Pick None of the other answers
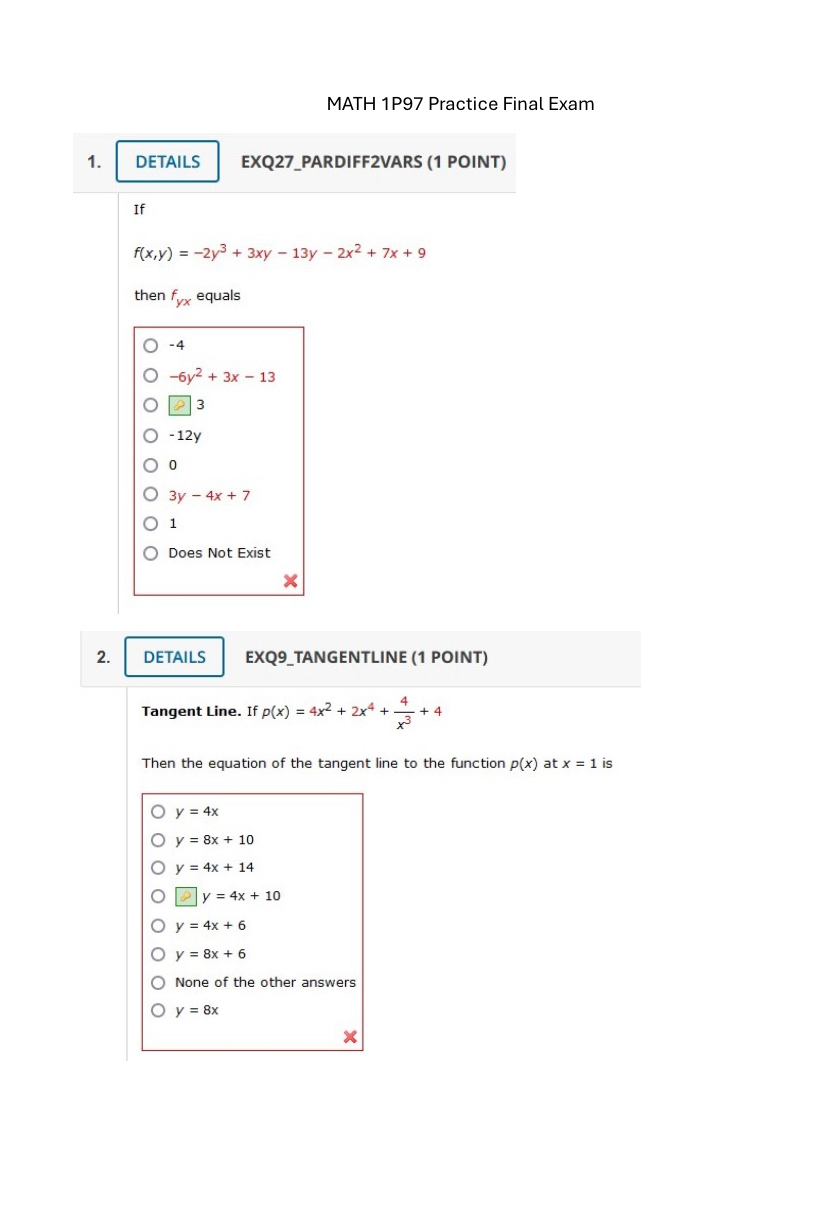The height and width of the screenshot is (1218, 832). click(x=158, y=982)
